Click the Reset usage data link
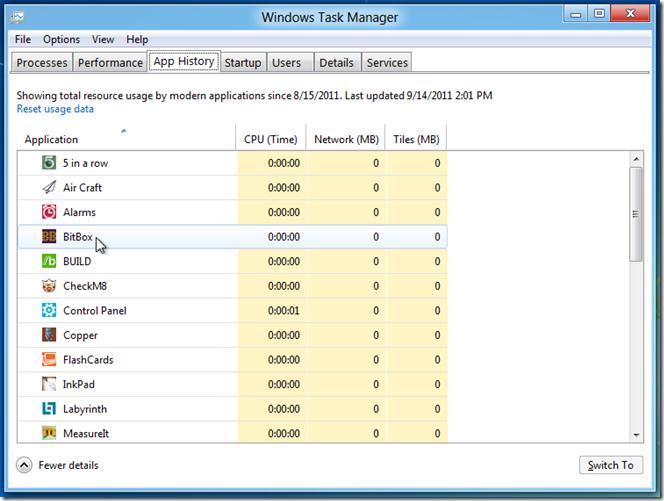Image resolution: width=664 pixels, height=501 pixels. [x=55, y=109]
